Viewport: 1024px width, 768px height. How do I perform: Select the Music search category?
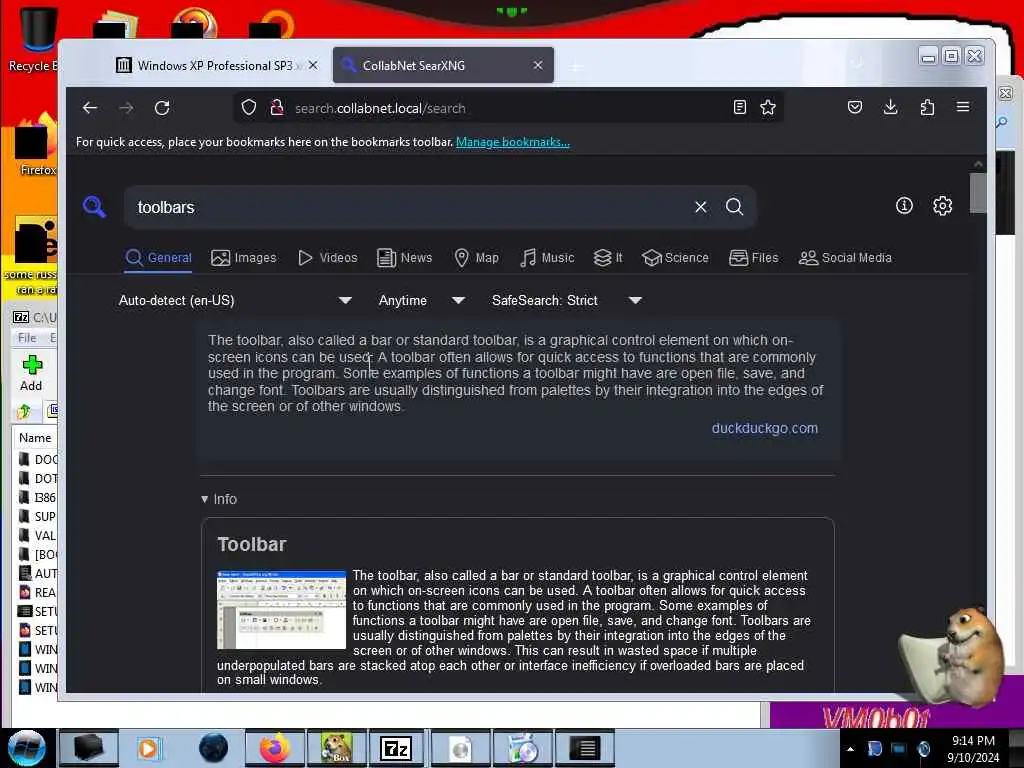547,258
